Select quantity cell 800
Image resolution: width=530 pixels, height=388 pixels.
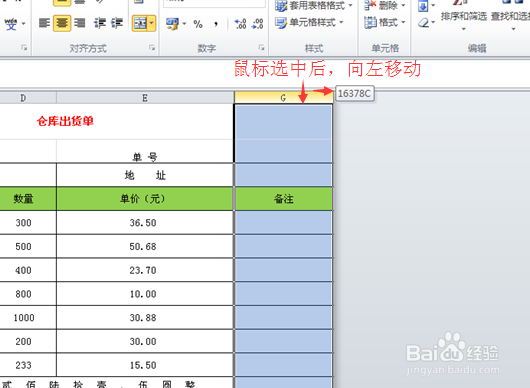28,294
